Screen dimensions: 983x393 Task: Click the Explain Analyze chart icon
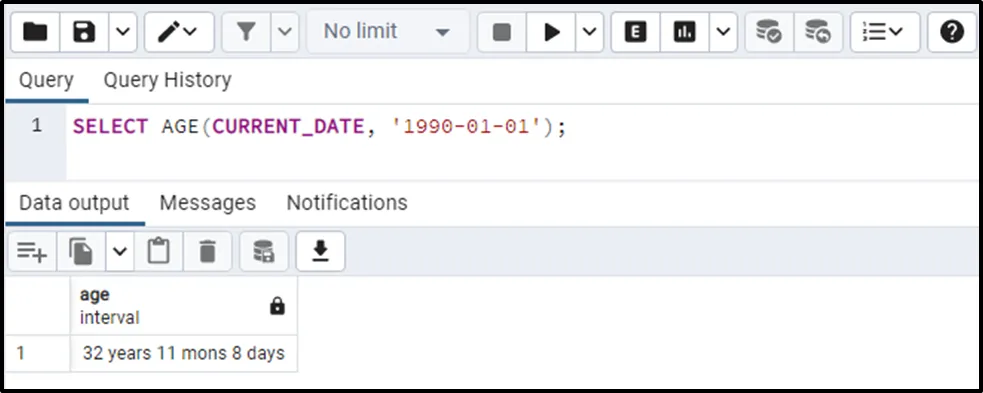click(x=685, y=31)
